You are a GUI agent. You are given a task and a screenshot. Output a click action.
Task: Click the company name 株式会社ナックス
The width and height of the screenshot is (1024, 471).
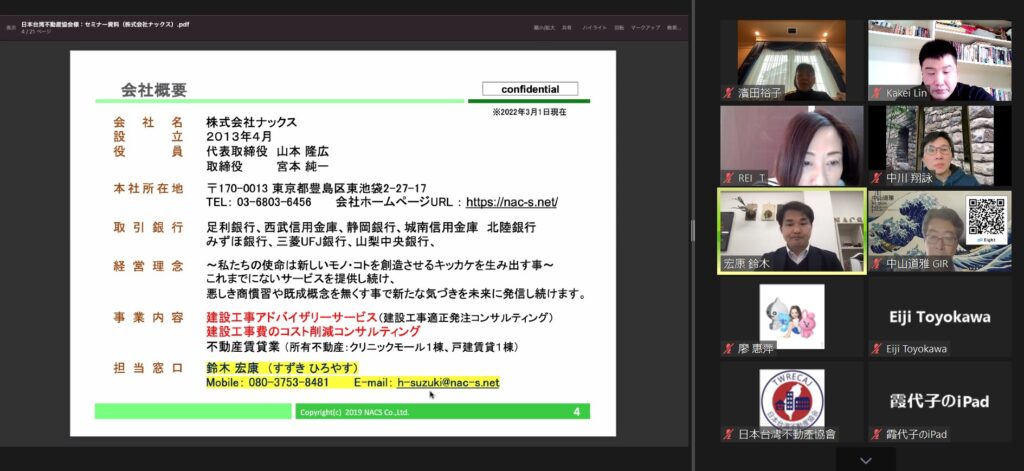(x=251, y=122)
